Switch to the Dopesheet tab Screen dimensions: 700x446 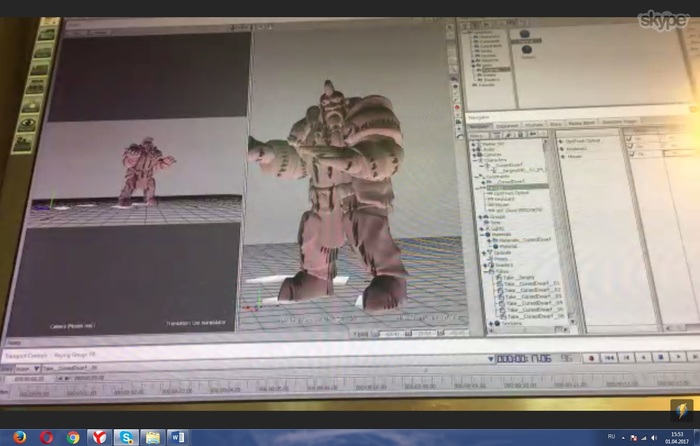pos(507,126)
